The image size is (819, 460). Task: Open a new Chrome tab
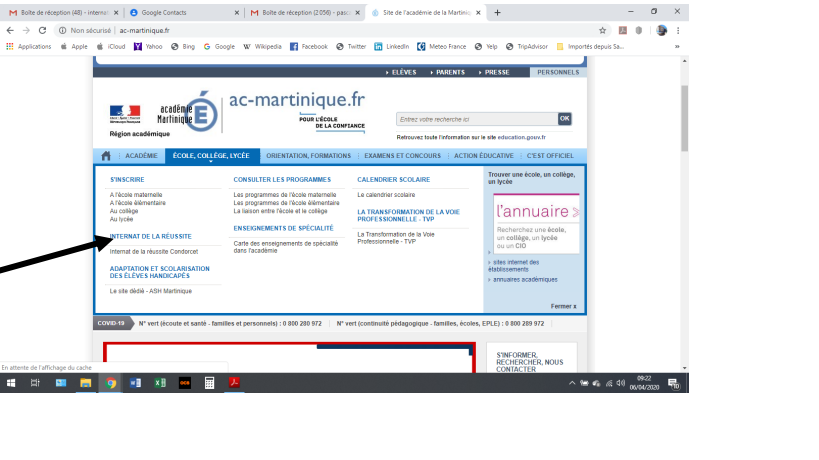[498, 12]
